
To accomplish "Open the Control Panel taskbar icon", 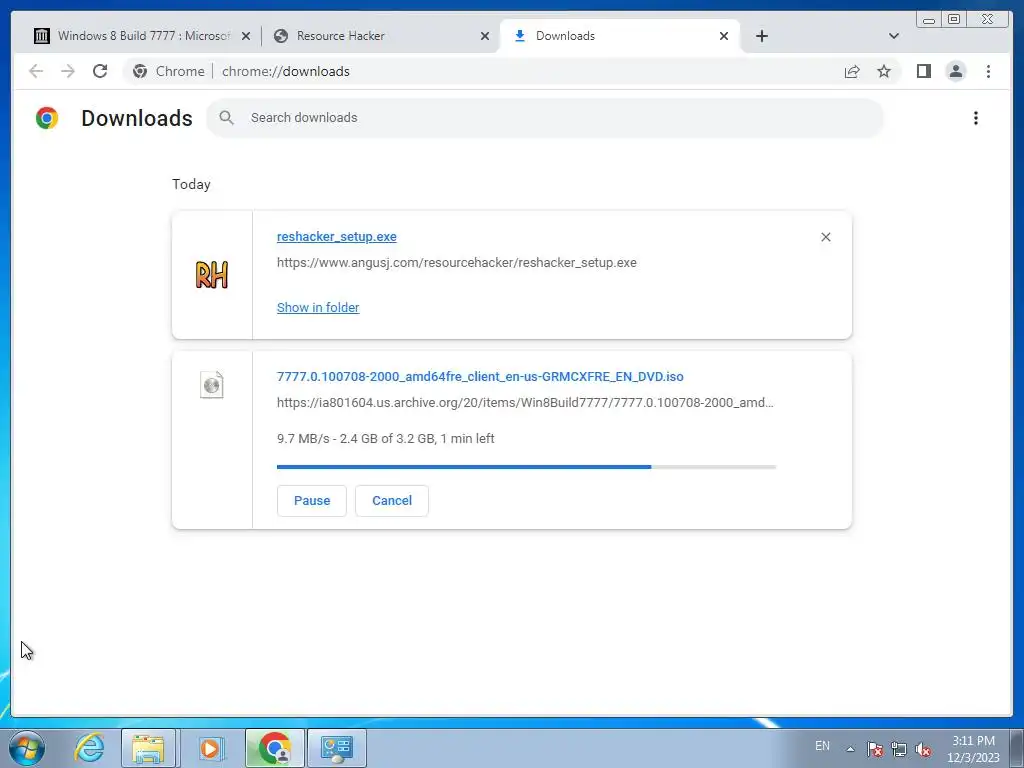I will 337,748.
